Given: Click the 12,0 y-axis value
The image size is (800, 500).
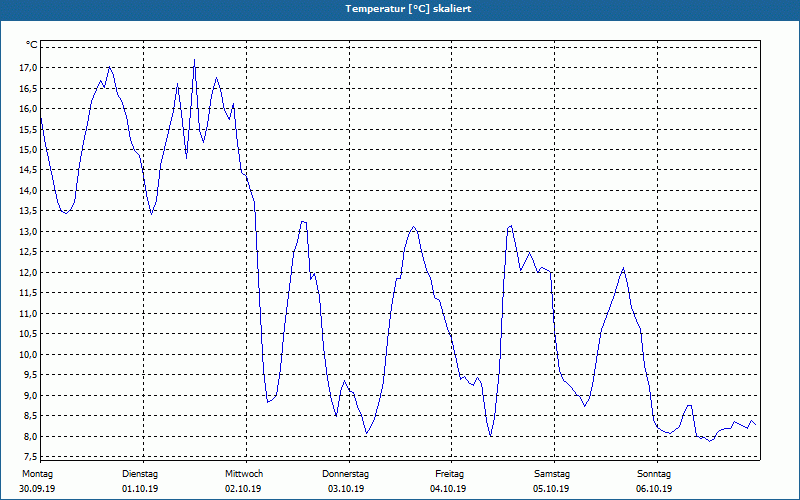Looking at the screenshot, I should pyautogui.click(x=28, y=272).
